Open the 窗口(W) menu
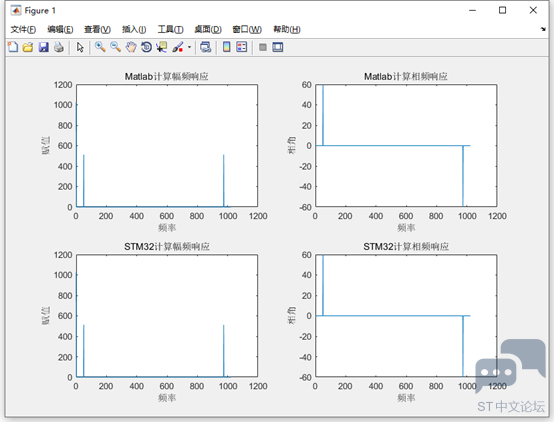The height and width of the screenshot is (422, 554). 247,29
